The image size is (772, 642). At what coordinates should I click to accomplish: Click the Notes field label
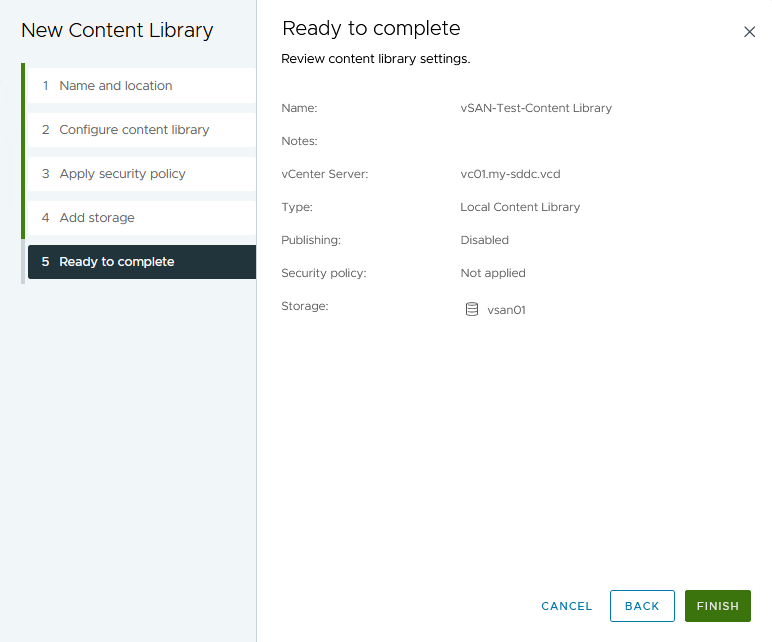(x=299, y=141)
